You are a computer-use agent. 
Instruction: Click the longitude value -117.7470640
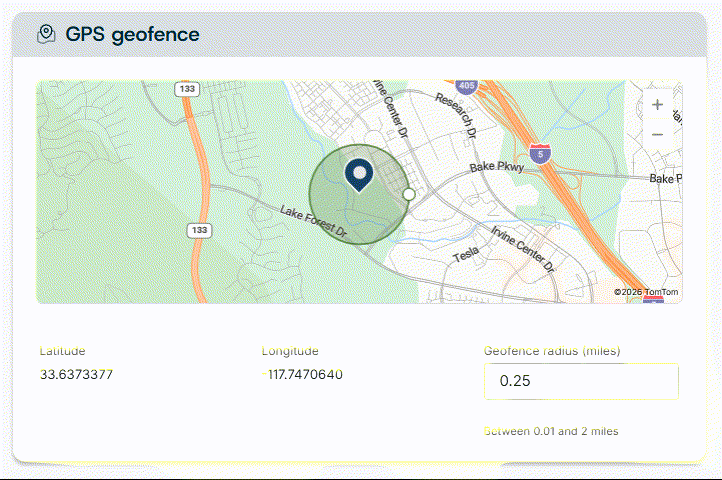(302, 375)
